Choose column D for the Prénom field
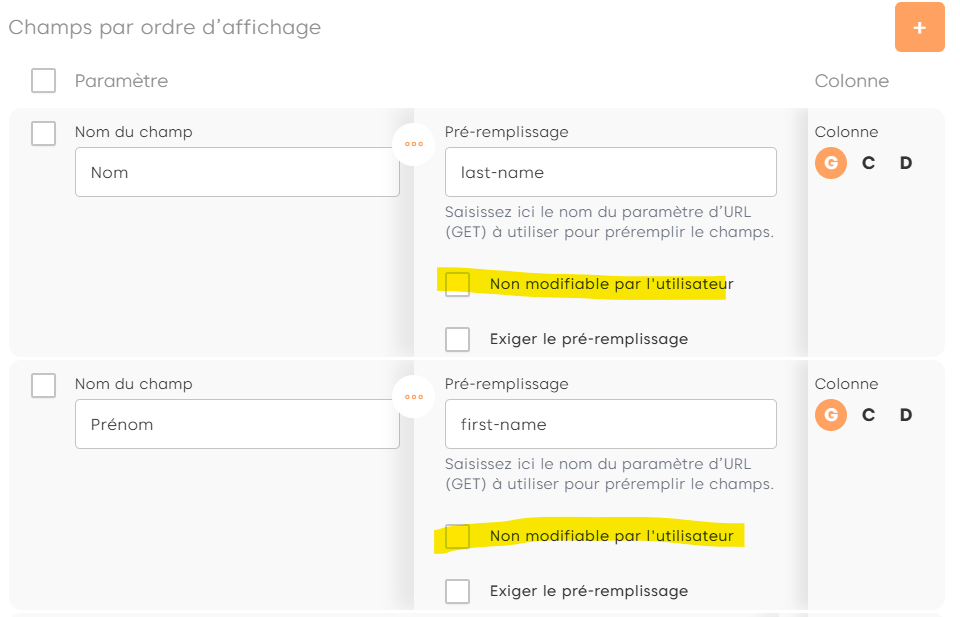Viewport: 960px width, 617px height. [906, 415]
